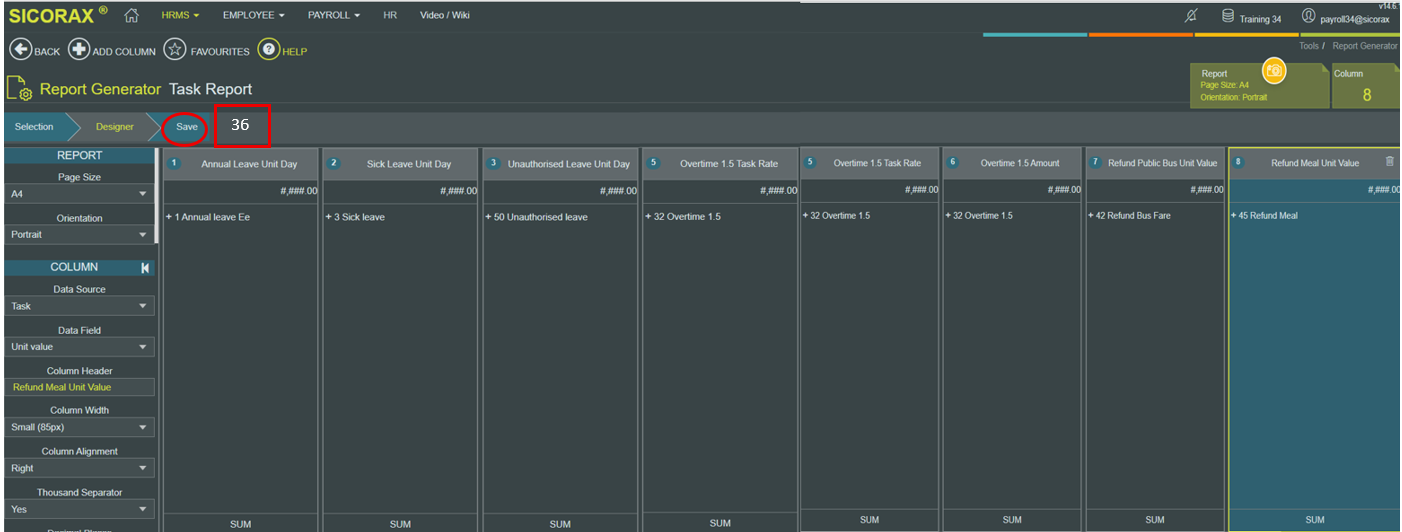Click the Report Generator page icon
1402x532 pixels.
[x=20, y=89]
